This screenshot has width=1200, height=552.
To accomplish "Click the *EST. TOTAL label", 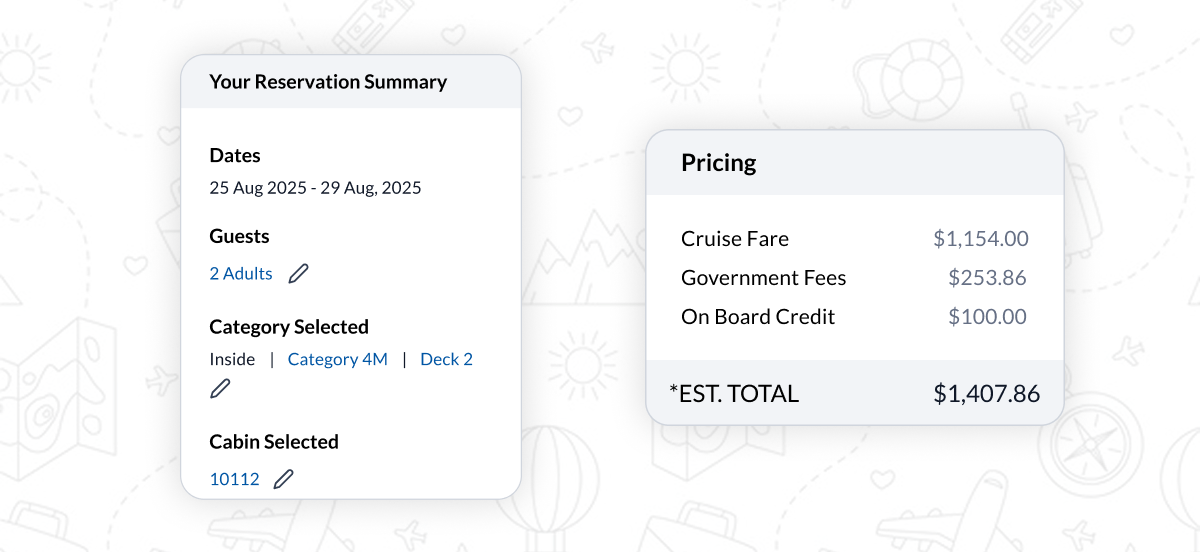I will coord(734,394).
